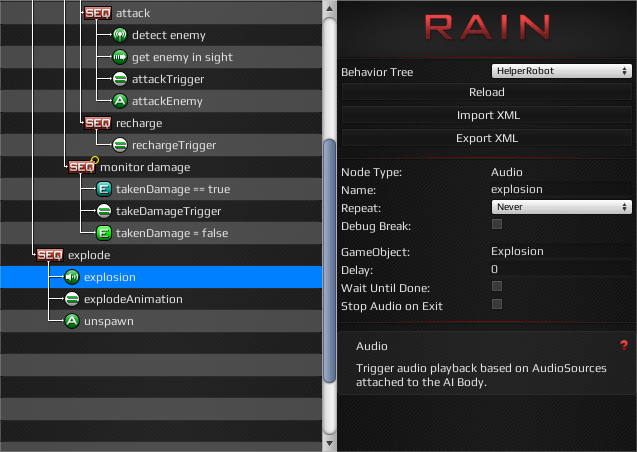Open the Repeat Never dropdown
The height and width of the screenshot is (452, 637).
coord(561,207)
